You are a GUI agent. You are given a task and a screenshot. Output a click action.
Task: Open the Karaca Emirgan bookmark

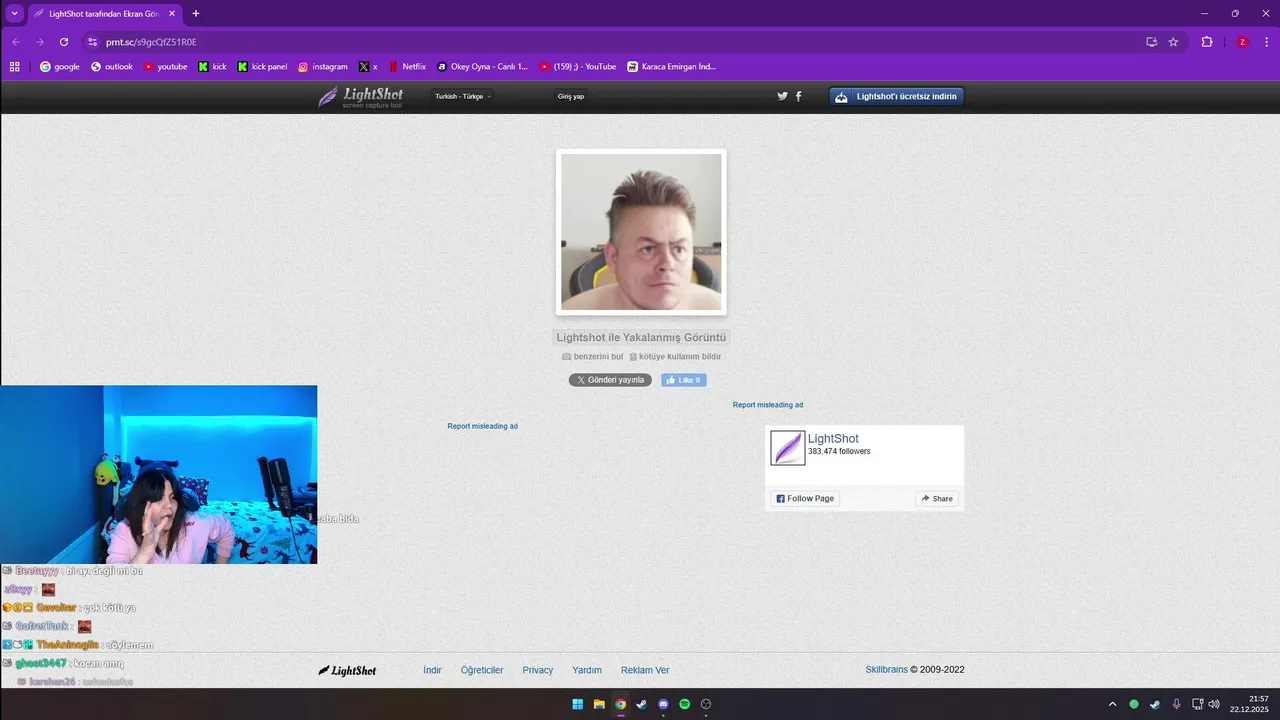pyautogui.click(x=671, y=67)
